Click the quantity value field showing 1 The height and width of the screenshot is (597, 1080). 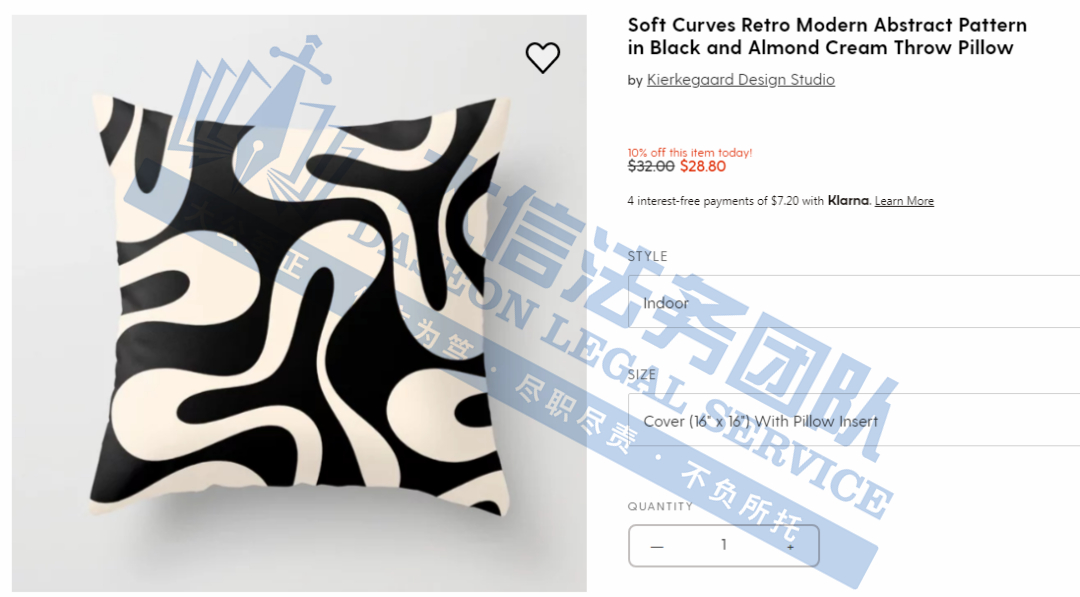[724, 545]
